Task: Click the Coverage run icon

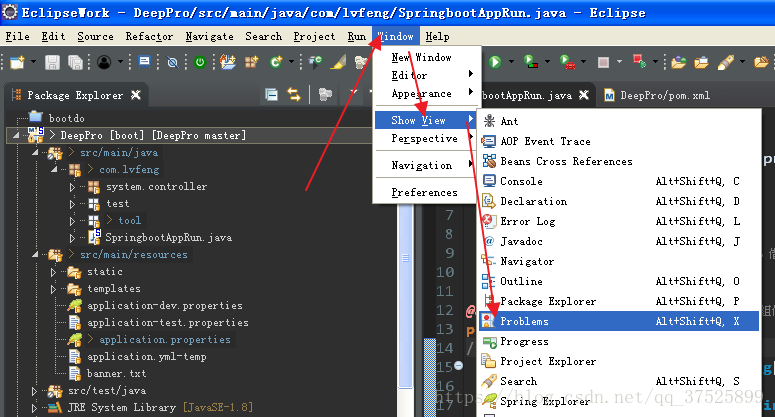Action: [530, 62]
